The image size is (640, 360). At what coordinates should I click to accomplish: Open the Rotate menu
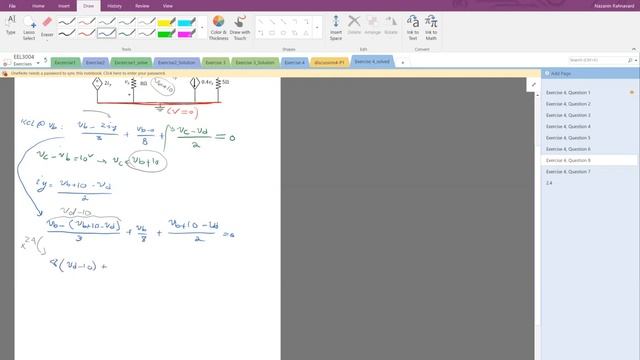[391, 25]
